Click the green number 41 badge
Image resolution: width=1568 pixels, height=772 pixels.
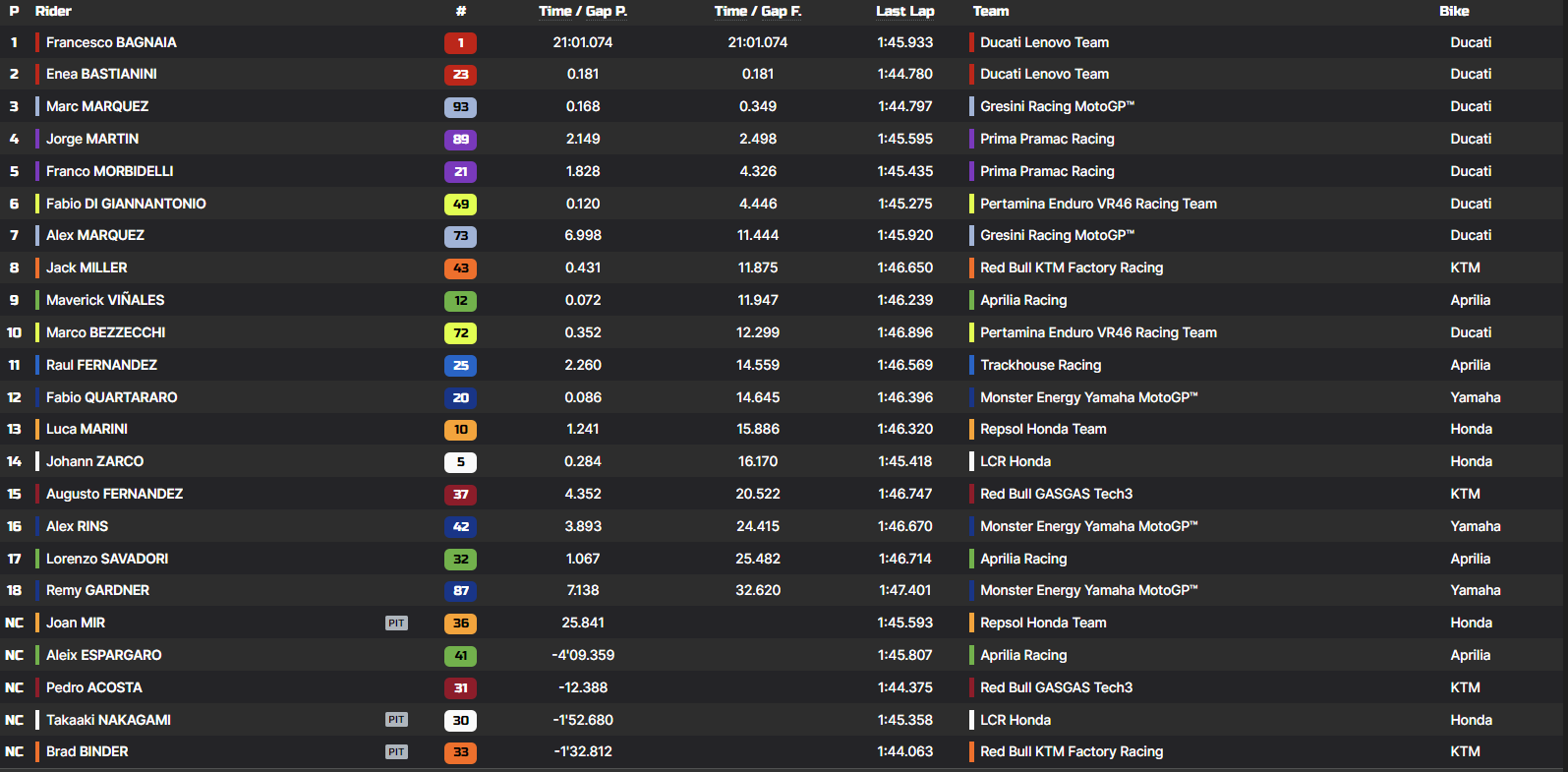pos(460,656)
